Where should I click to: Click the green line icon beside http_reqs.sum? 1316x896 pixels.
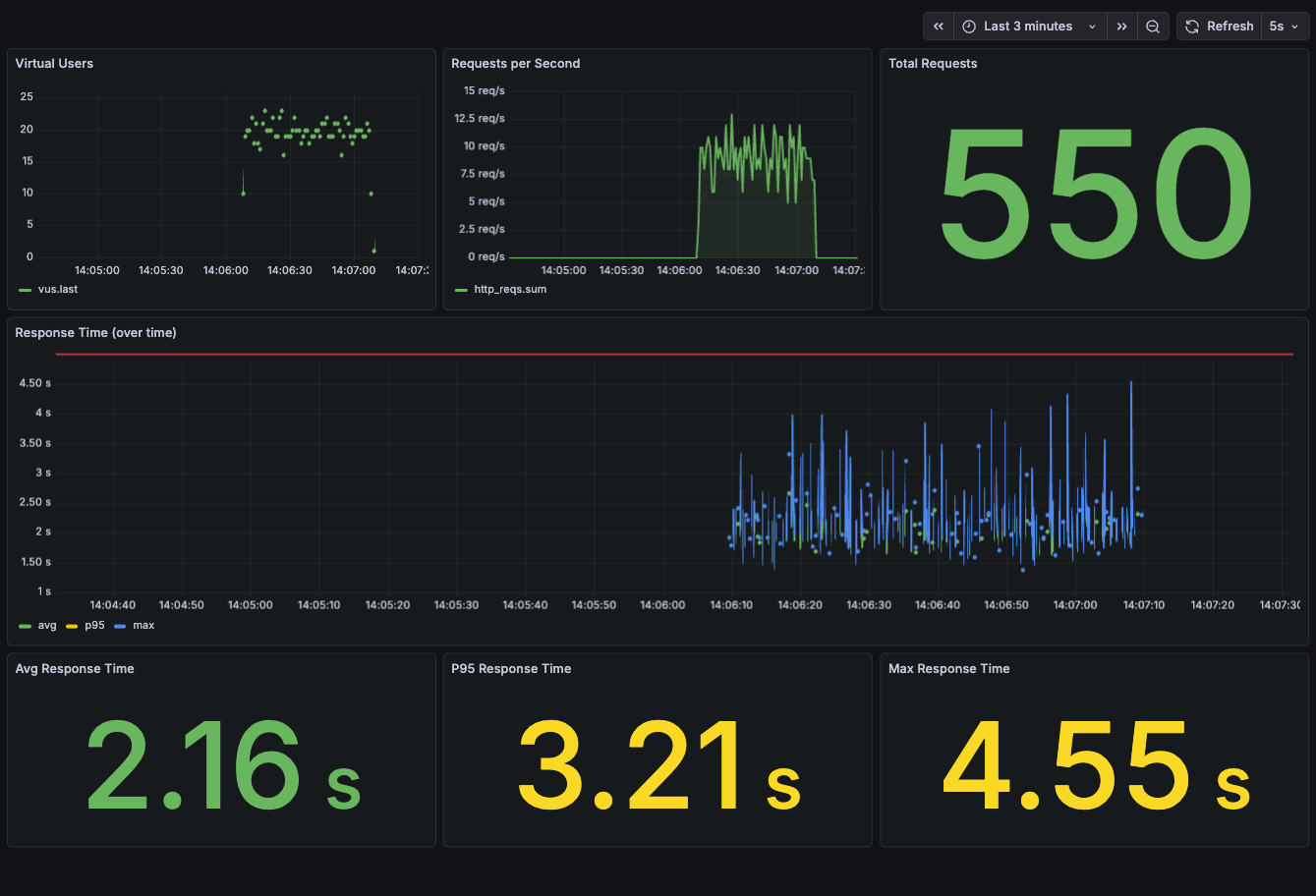461,290
